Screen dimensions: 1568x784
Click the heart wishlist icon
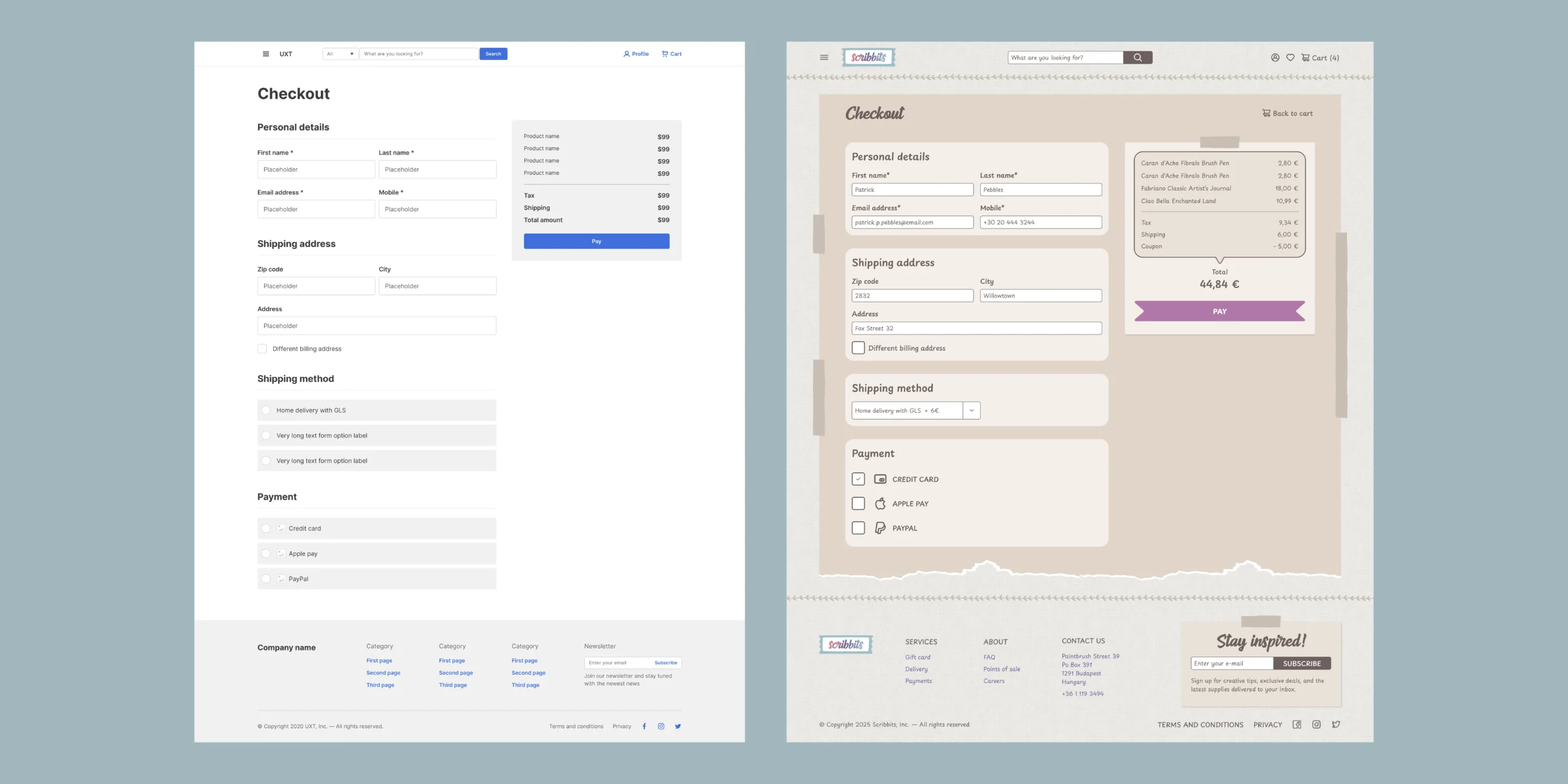(1290, 58)
